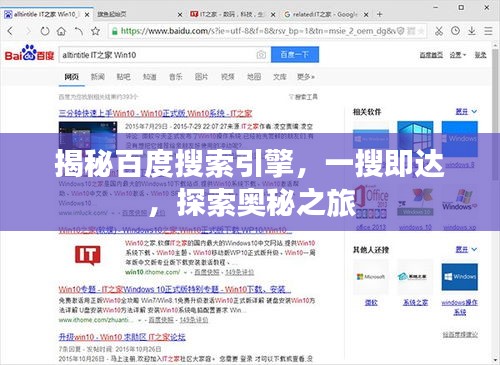Open the Office 2013 software thumbnail

pyautogui.click(x=371, y=202)
